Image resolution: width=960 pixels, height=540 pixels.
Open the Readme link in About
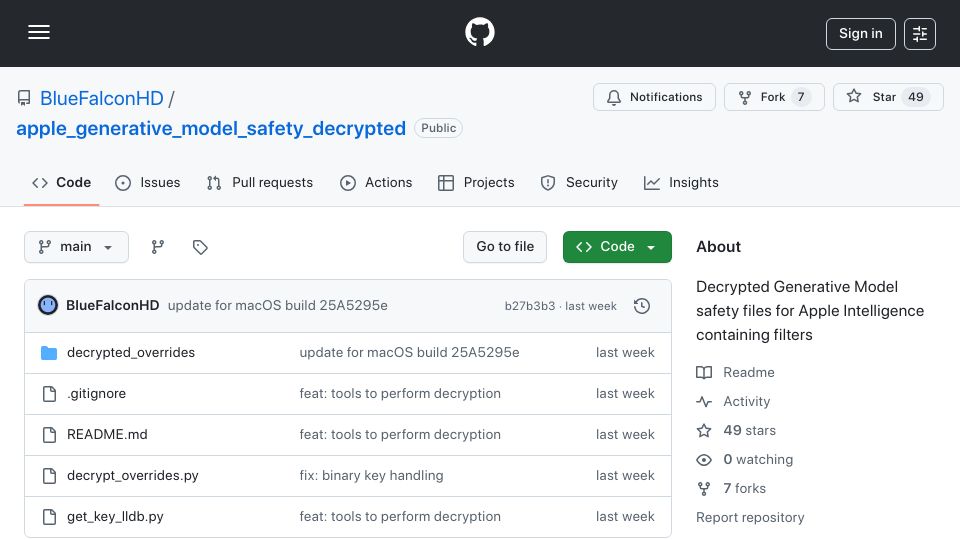click(x=748, y=372)
